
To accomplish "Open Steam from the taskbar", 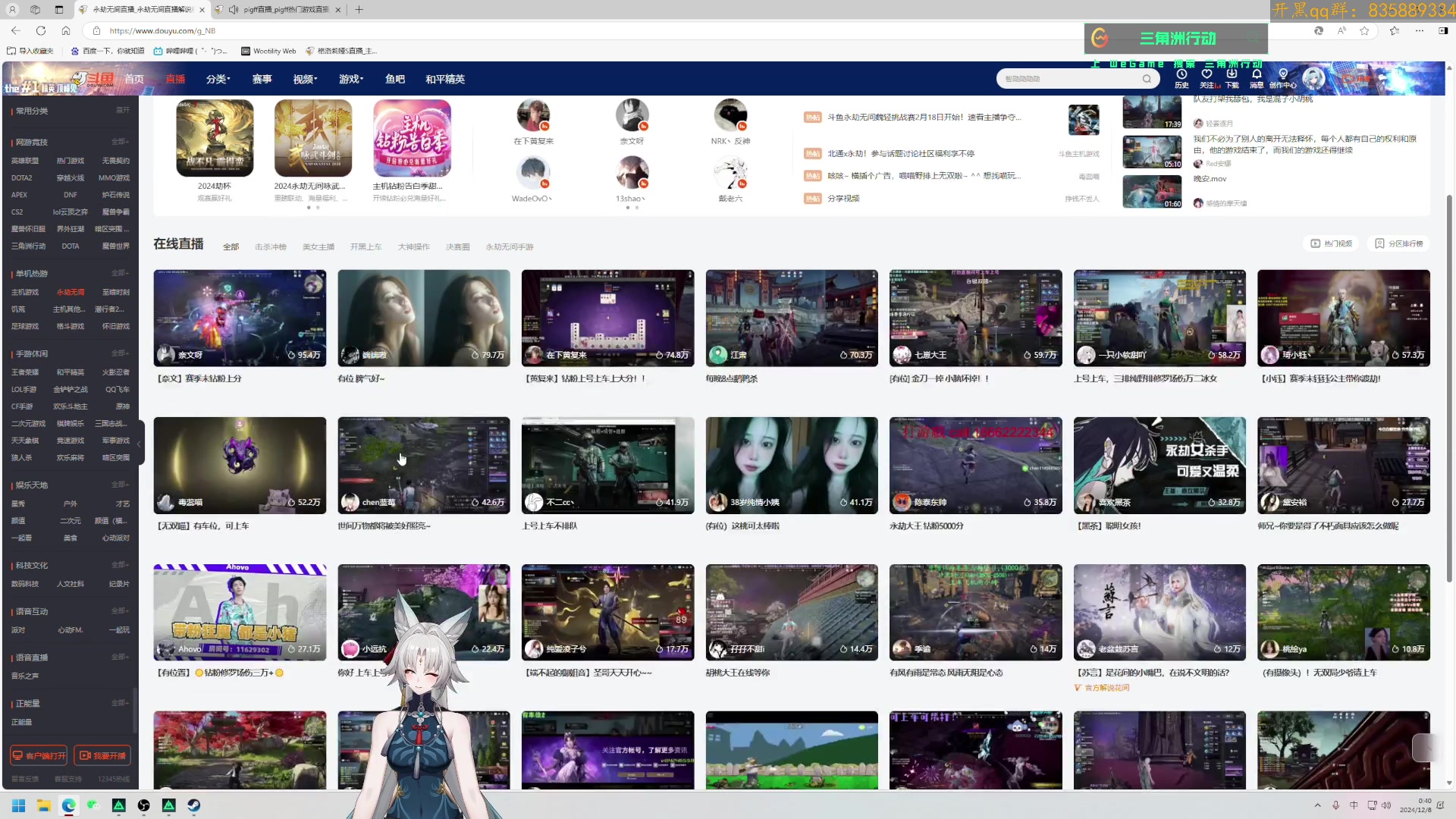I will [x=194, y=805].
